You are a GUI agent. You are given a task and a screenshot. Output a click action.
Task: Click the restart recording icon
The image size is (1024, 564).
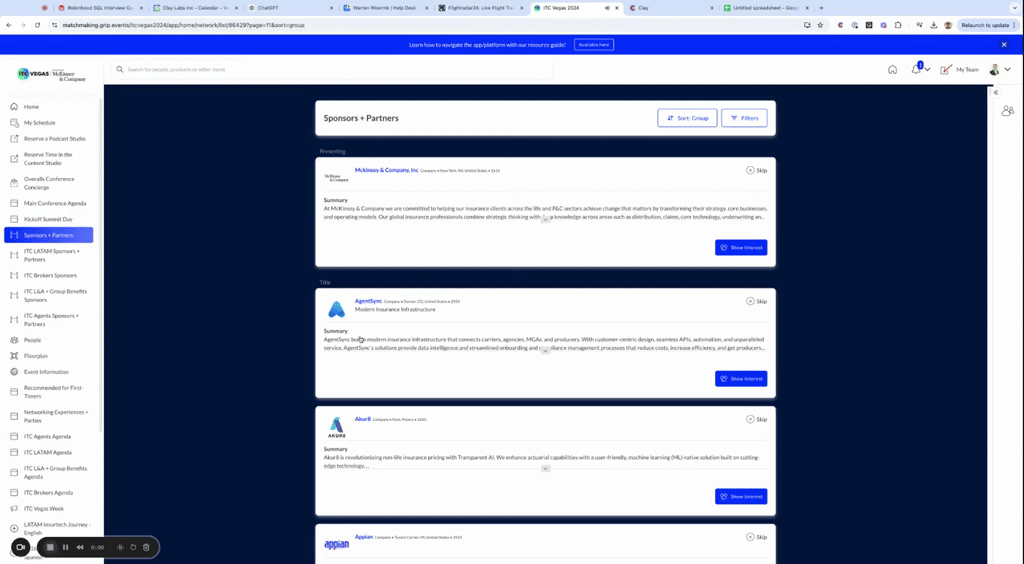point(133,547)
